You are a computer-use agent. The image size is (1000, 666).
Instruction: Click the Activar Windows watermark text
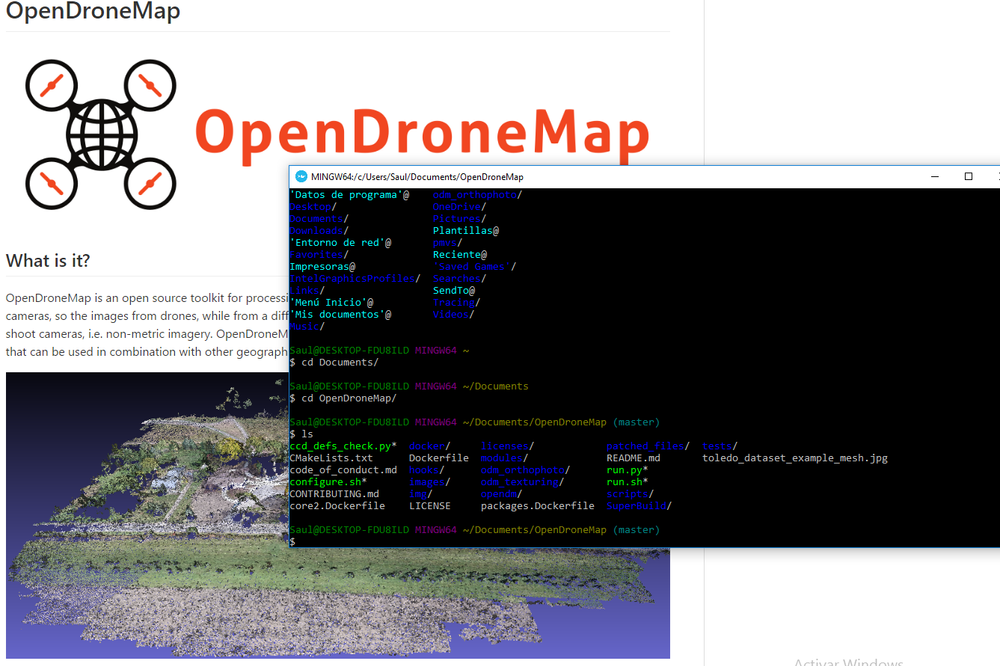848,661
